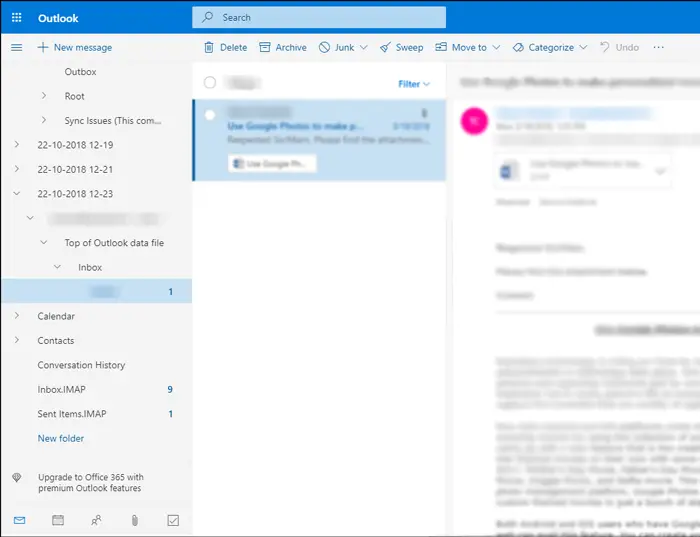Toggle the select-all circle above message list

click(210, 83)
